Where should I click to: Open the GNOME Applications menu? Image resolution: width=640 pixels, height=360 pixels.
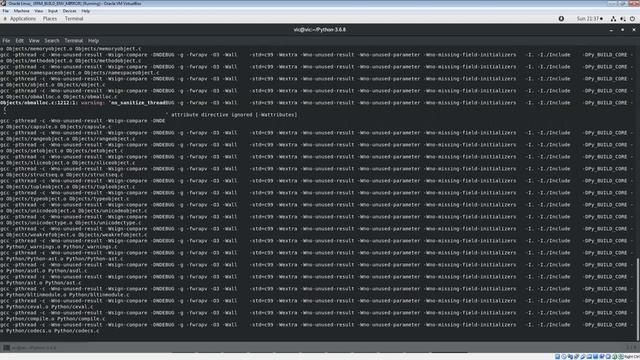[x=22, y=19]
